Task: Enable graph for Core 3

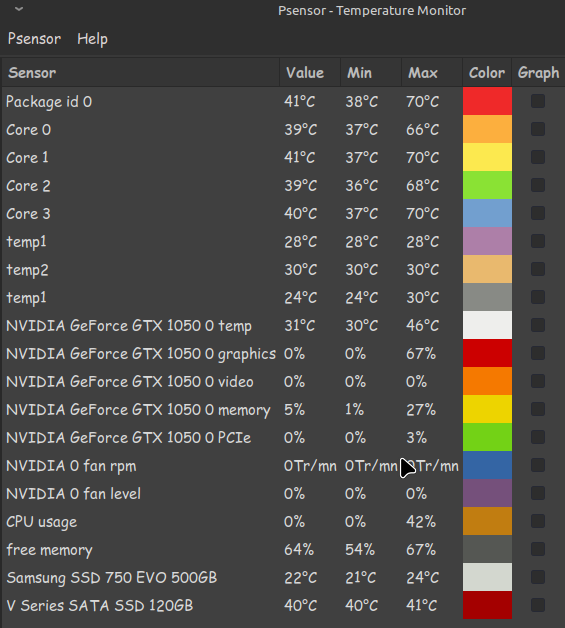Action: point(538,213)
